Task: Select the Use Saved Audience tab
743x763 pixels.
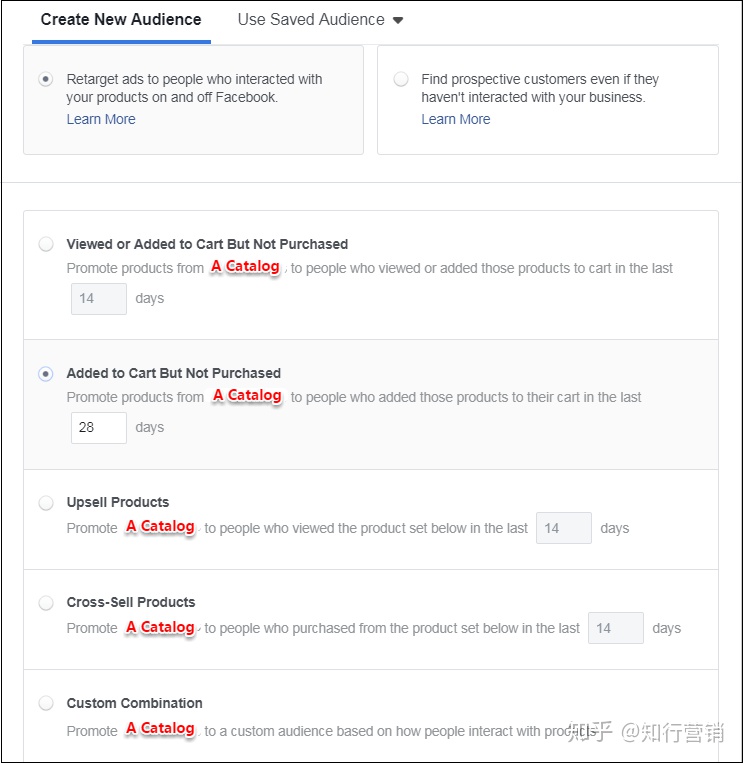Action: pyautogui.click(x=311, y=19)
